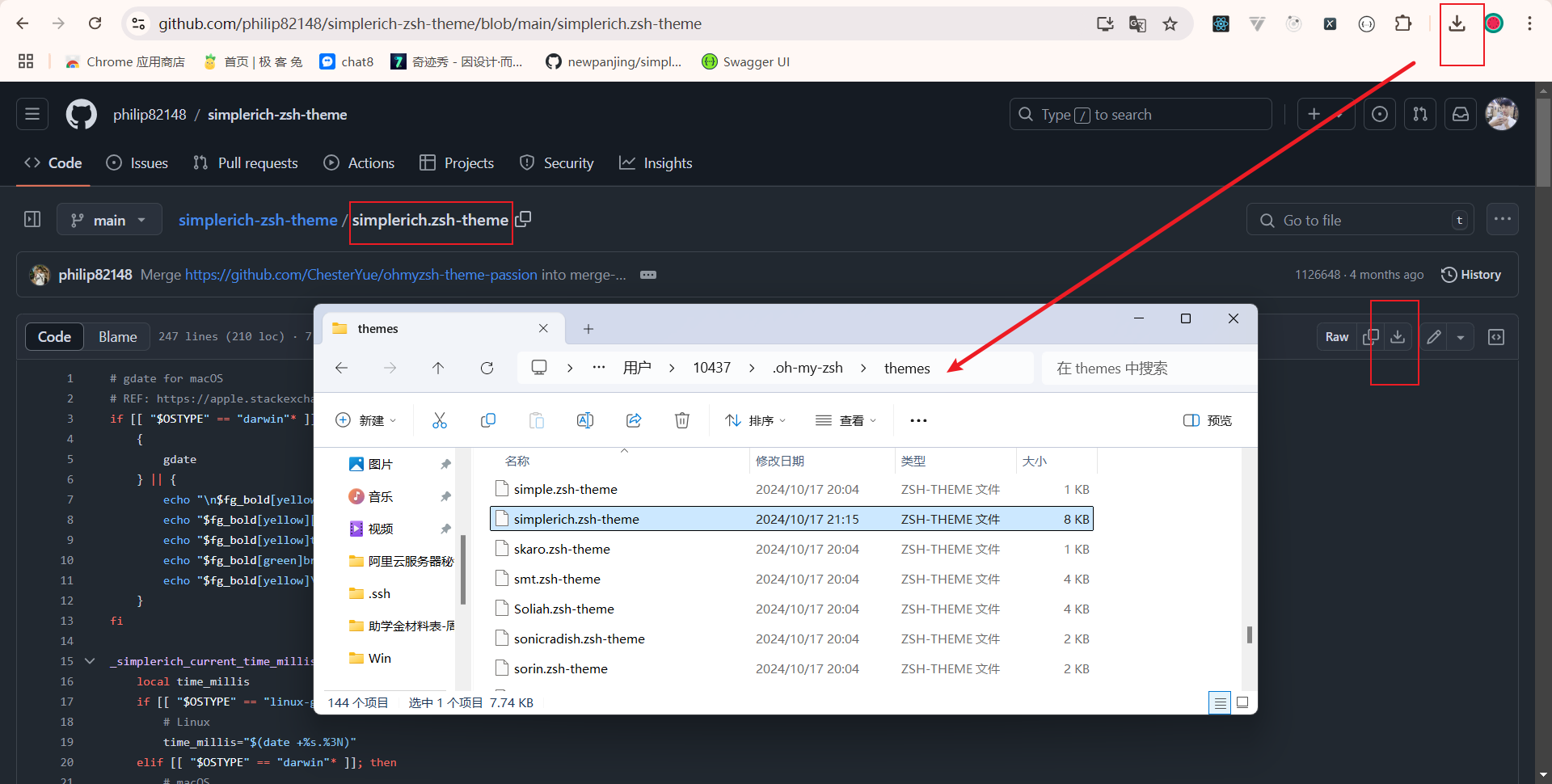Open the Security tab
The width and height of the screenshot is (1552, 784).
click(556, 163)
